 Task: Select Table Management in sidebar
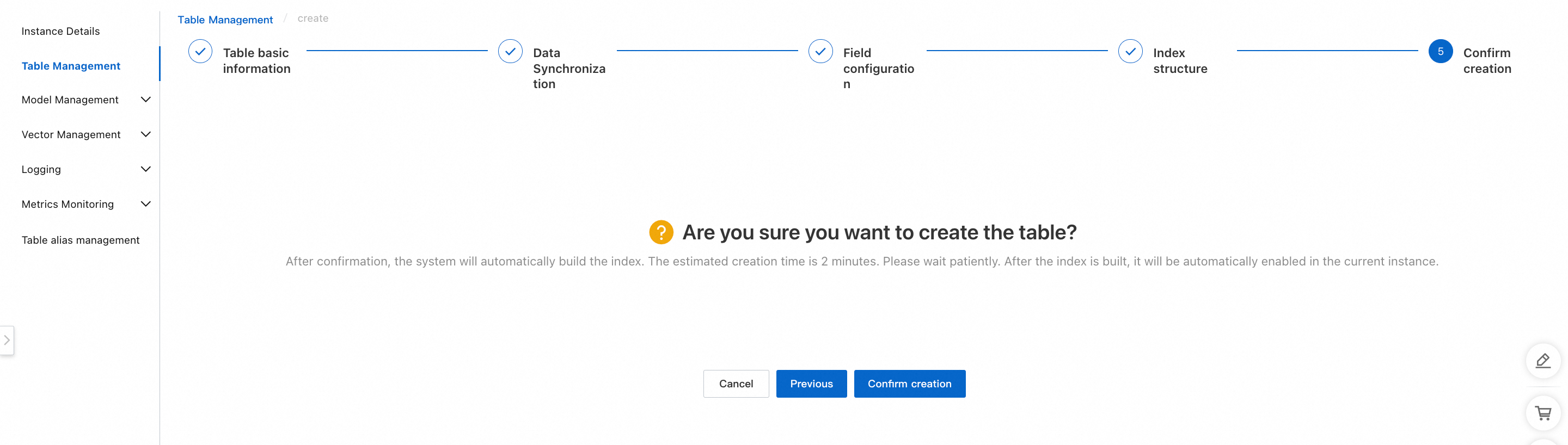point(71,66)
